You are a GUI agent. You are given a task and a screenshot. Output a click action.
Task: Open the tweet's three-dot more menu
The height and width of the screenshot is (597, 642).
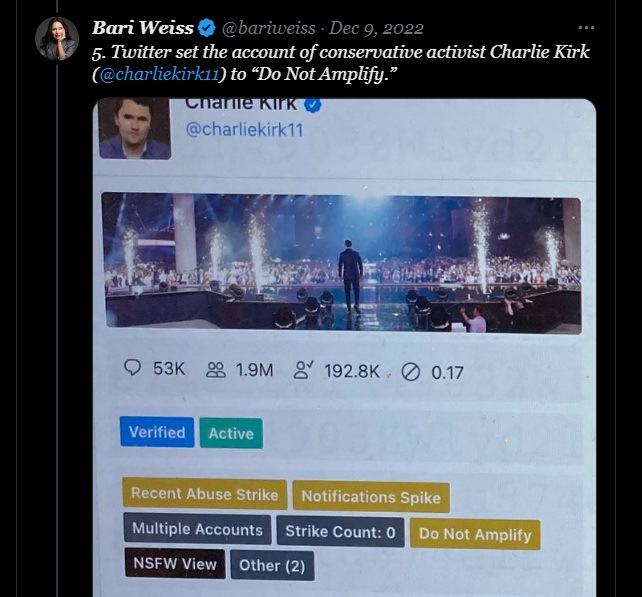[586, 28]
